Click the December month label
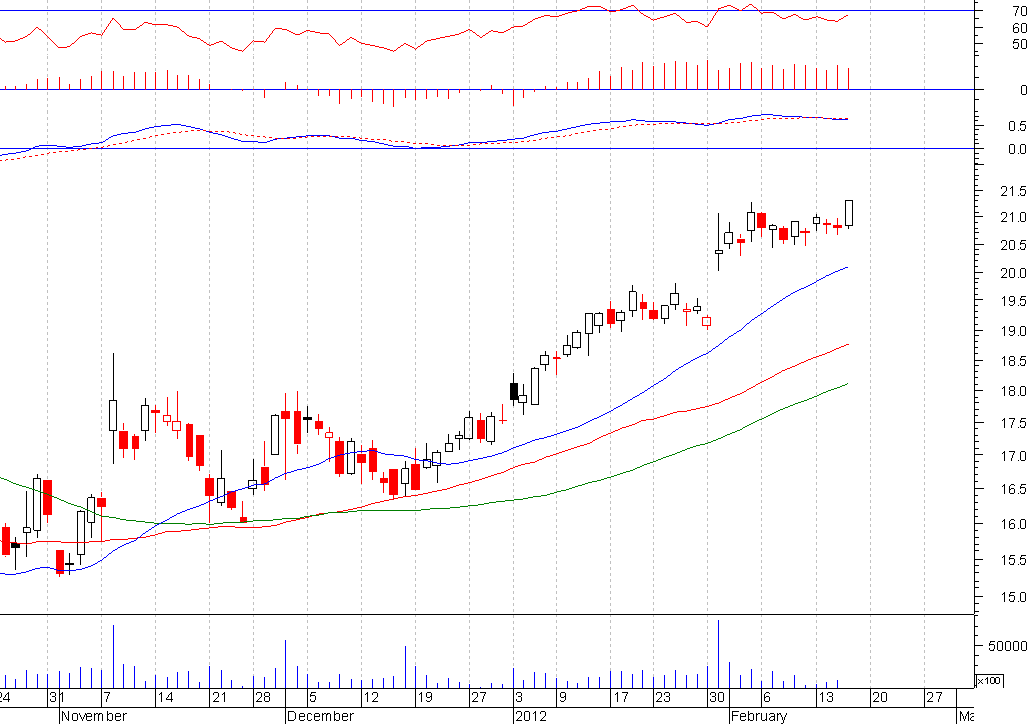The width and height of the screenshot is (1031, 724). [321, 716]
